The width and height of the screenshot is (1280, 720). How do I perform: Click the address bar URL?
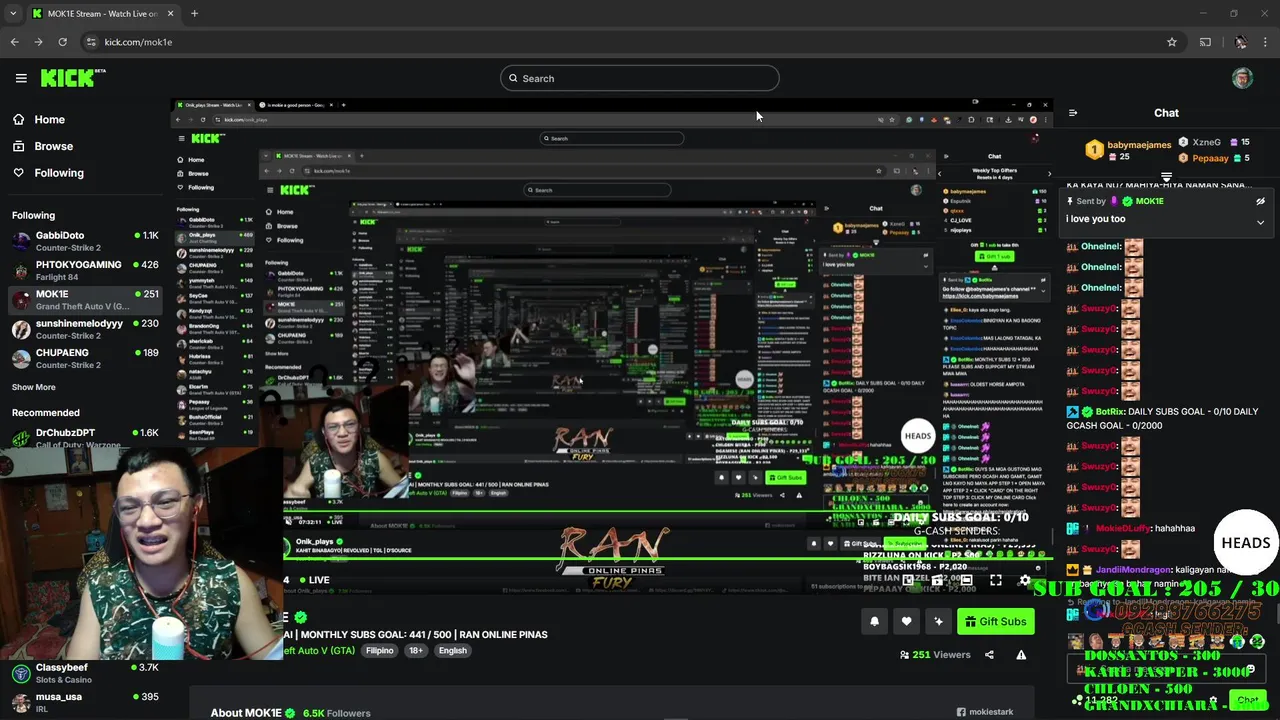138,42
